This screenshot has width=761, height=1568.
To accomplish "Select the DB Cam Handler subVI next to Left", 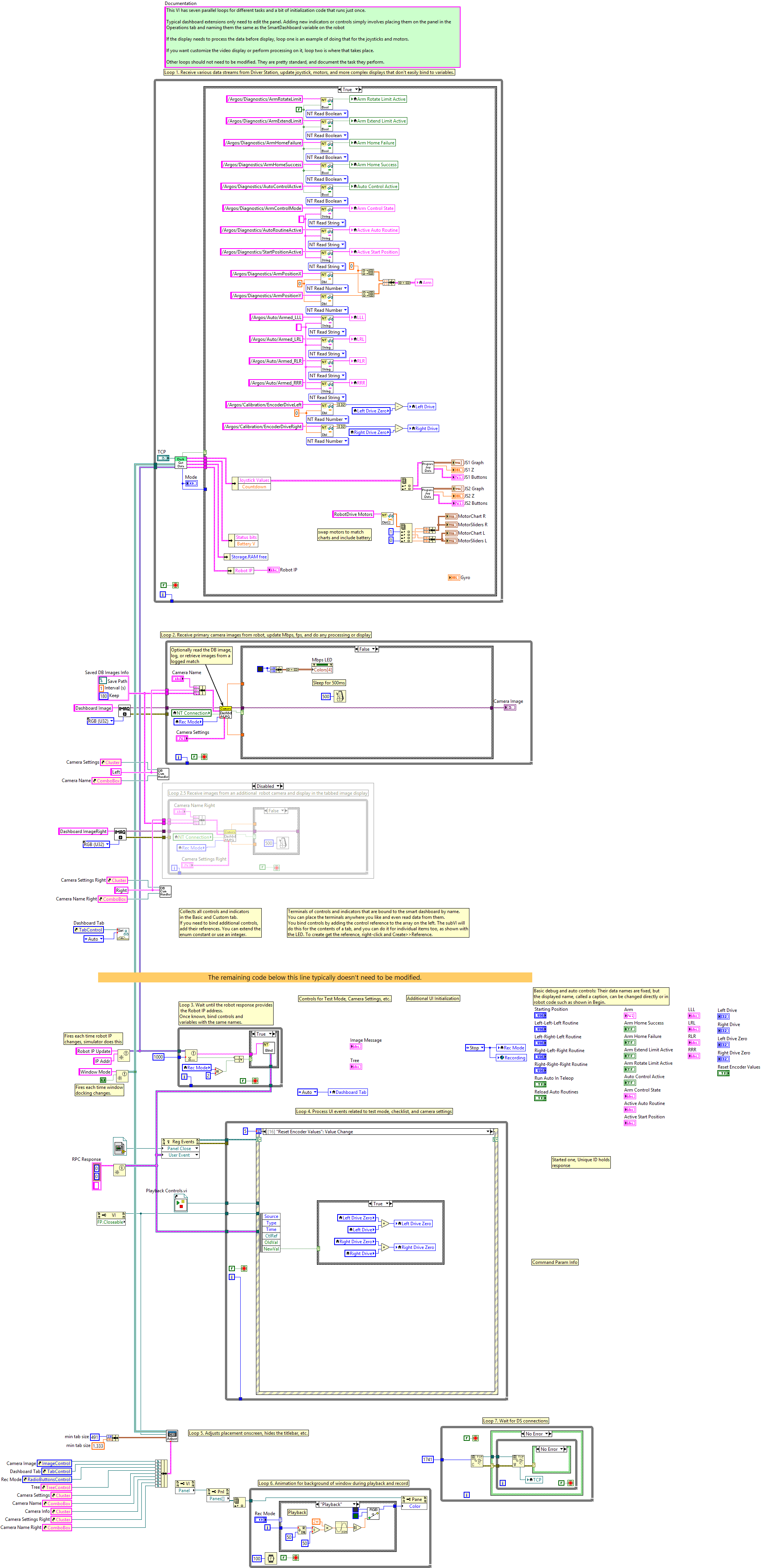I will 162,774.
